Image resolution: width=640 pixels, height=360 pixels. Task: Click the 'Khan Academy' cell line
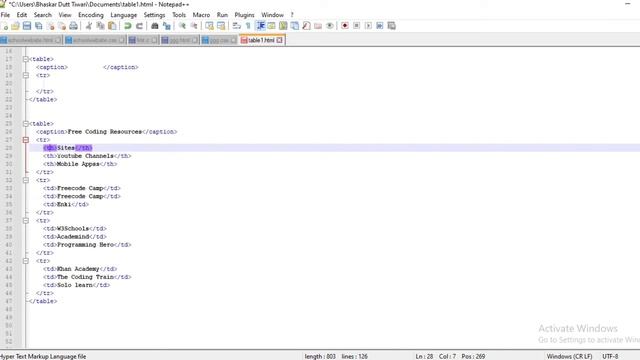coord(80,269)
